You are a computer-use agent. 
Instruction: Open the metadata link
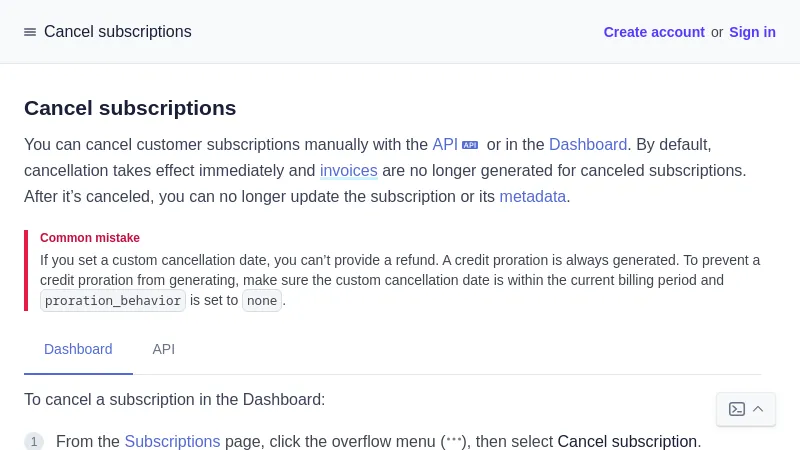532,196
